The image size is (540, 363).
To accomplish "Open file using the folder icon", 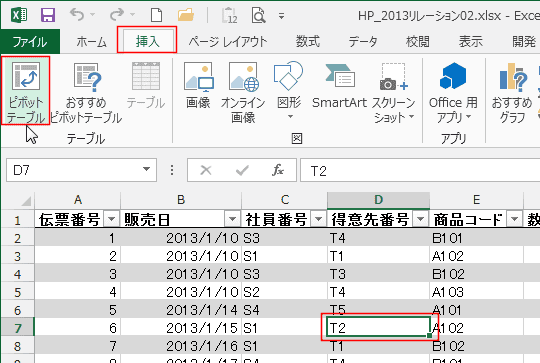I will click(x=186, y=15).
